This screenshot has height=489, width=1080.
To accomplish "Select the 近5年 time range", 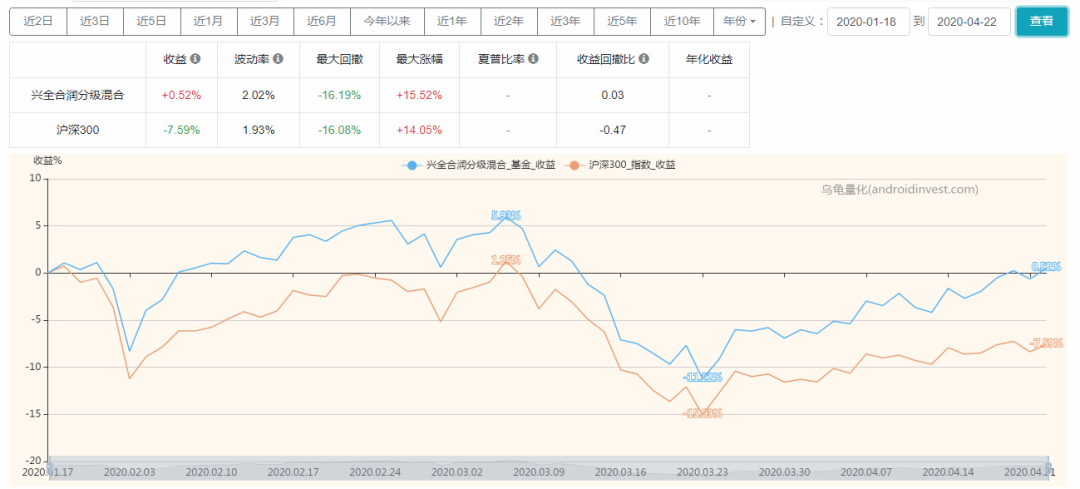I will [623, 21].
